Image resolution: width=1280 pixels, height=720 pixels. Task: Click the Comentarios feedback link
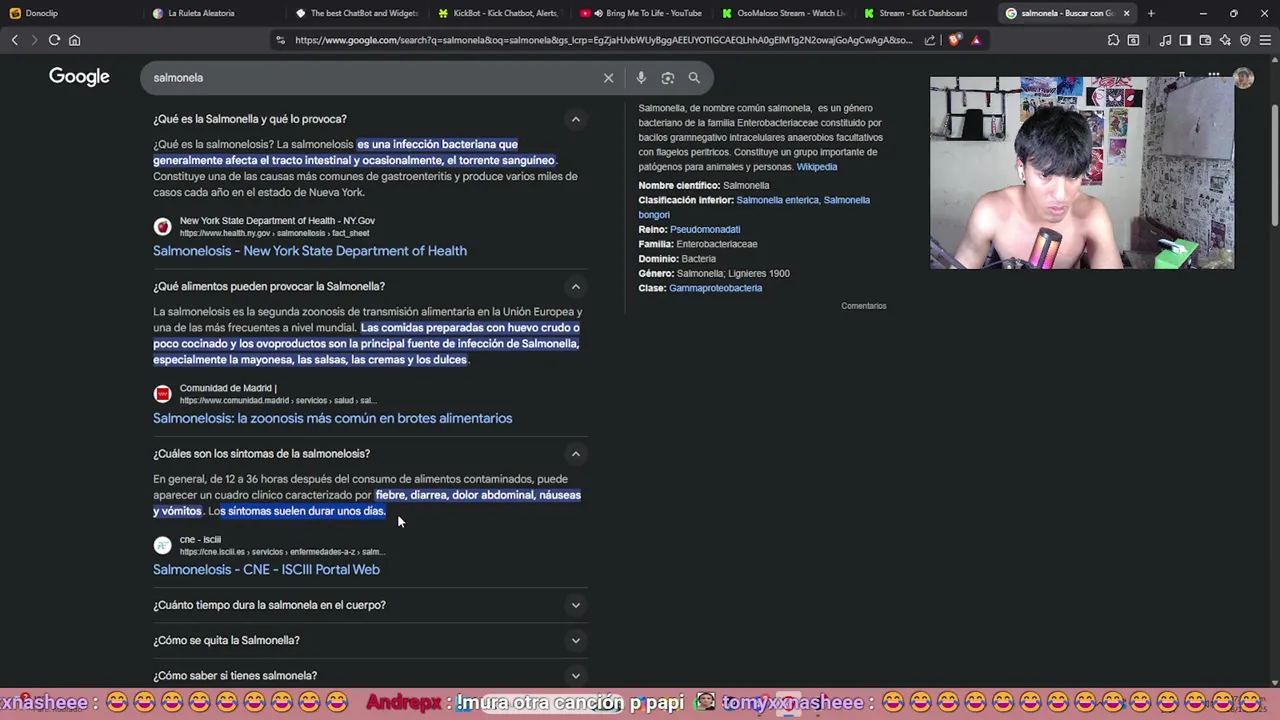pyautogui.click(x=863, y=306)
